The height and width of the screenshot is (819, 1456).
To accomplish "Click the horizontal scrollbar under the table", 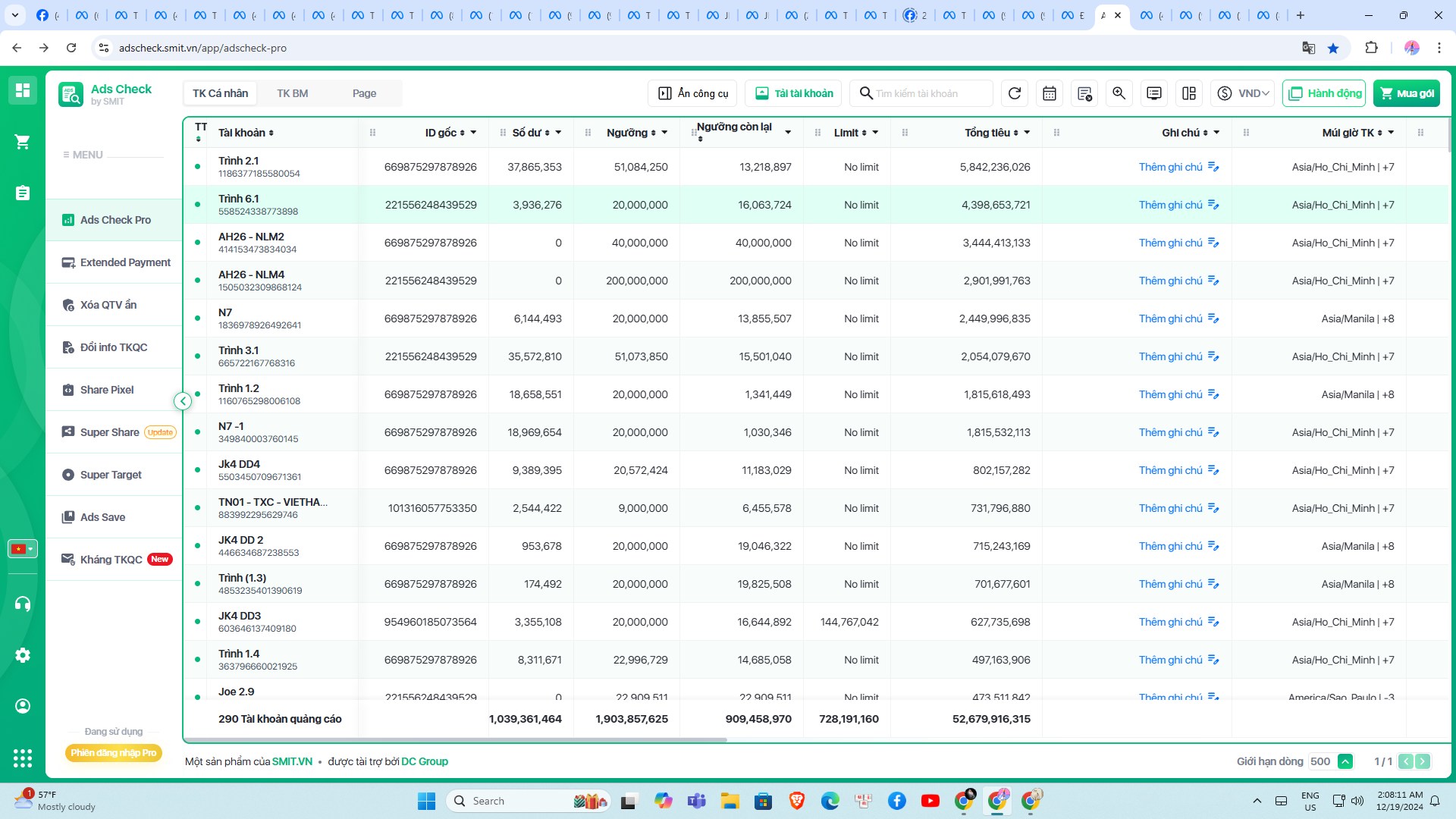I will click(x=455, y=739).
